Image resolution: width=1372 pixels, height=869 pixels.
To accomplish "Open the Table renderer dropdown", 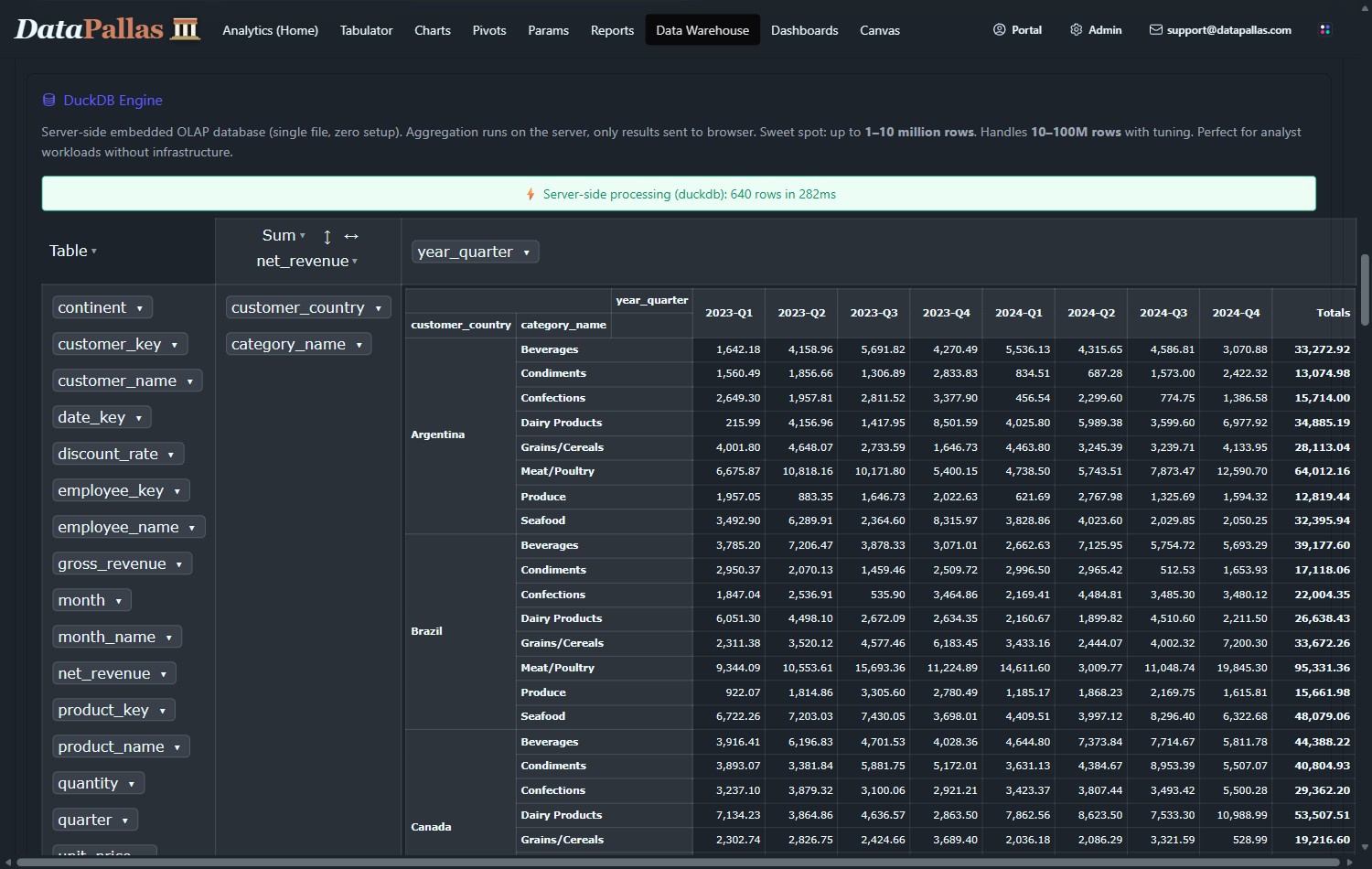I will (x=73, y=251).
